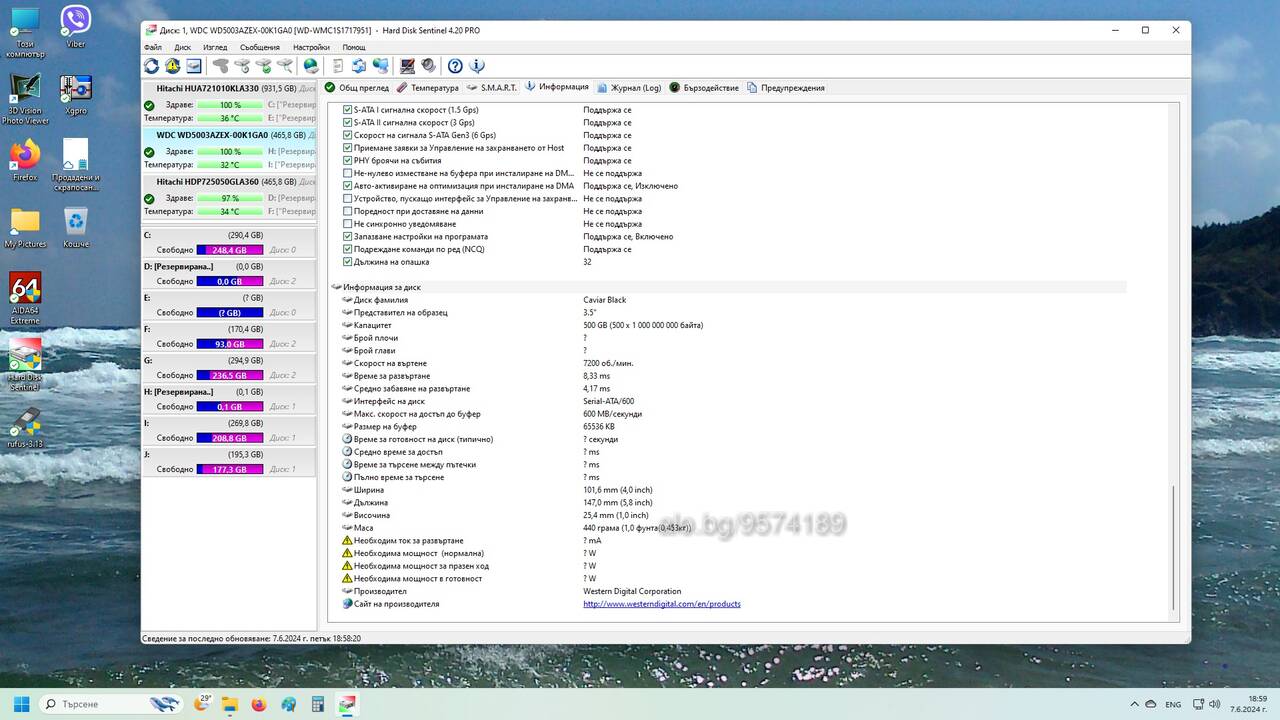
Task: Open the Помощ menu
Action: click(354, 47)
